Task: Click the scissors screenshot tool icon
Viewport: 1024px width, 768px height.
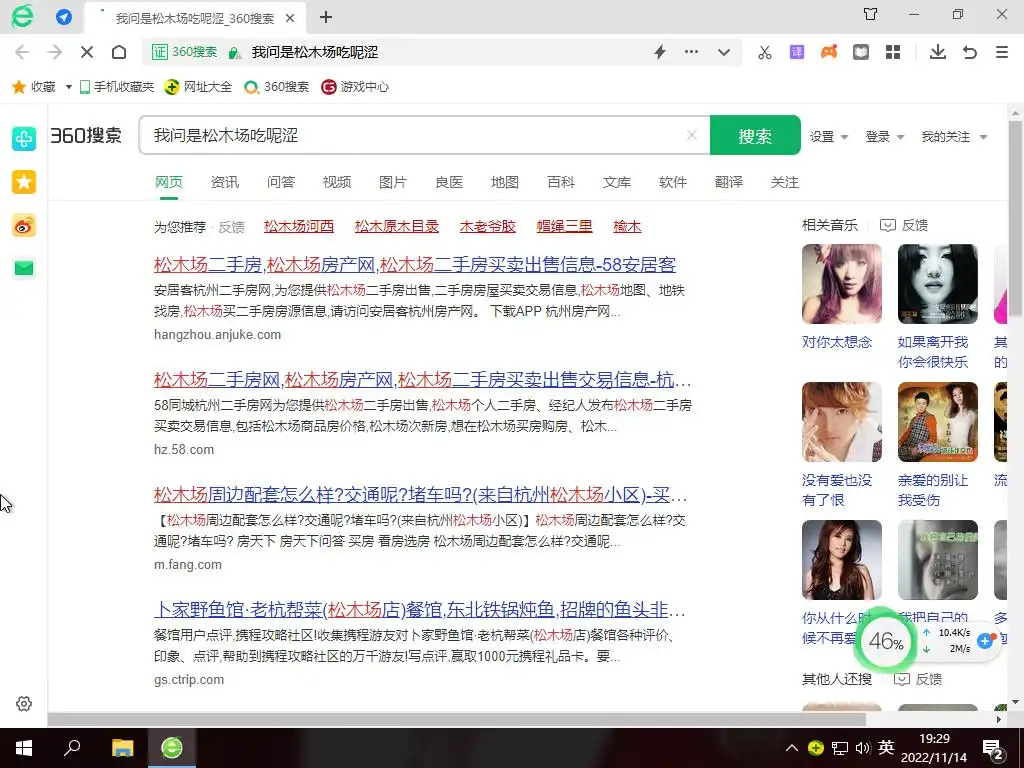Action: [x=765, y=52]
